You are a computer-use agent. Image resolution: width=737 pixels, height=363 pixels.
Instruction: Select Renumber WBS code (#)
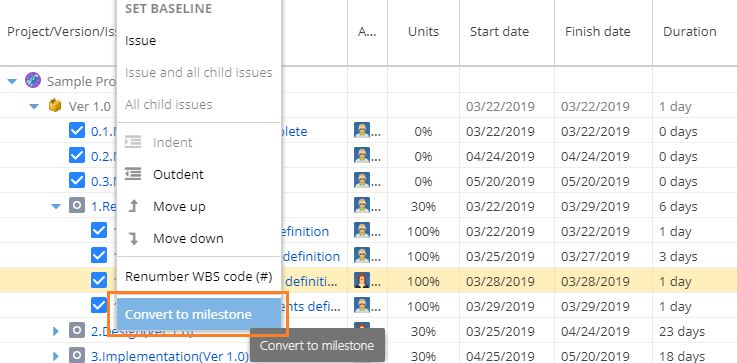[x=198, y=276]
